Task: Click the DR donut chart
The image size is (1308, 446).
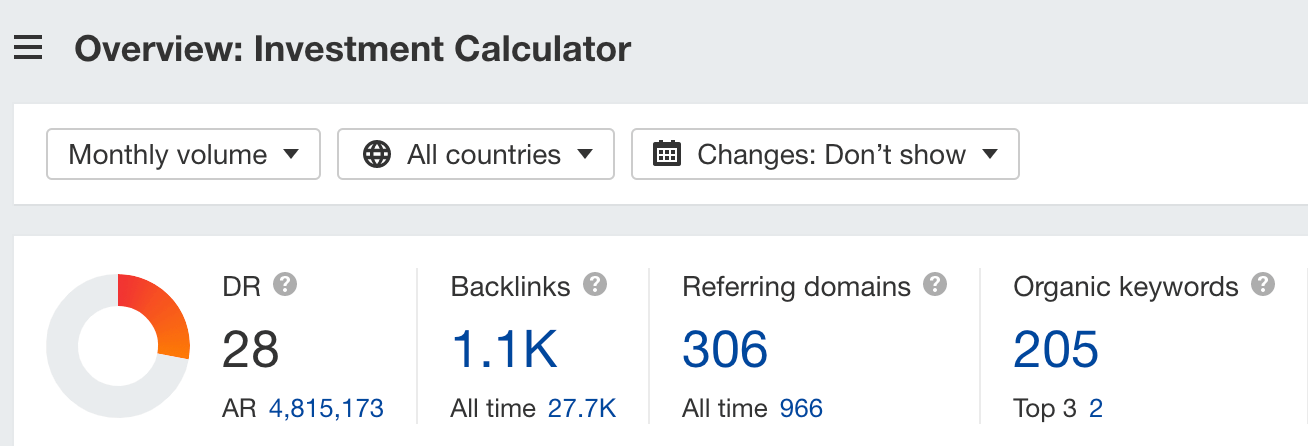Action: pos(118,345)
